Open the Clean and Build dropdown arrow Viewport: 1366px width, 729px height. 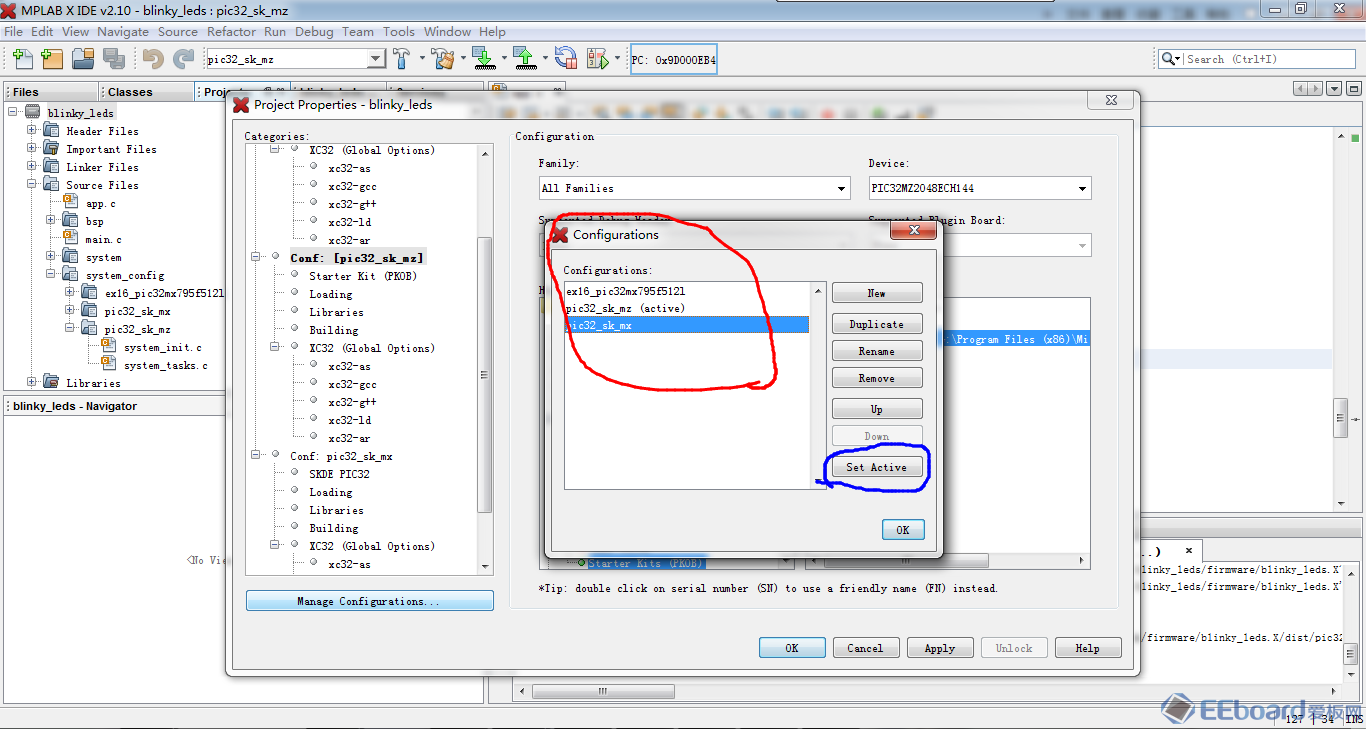462,59
